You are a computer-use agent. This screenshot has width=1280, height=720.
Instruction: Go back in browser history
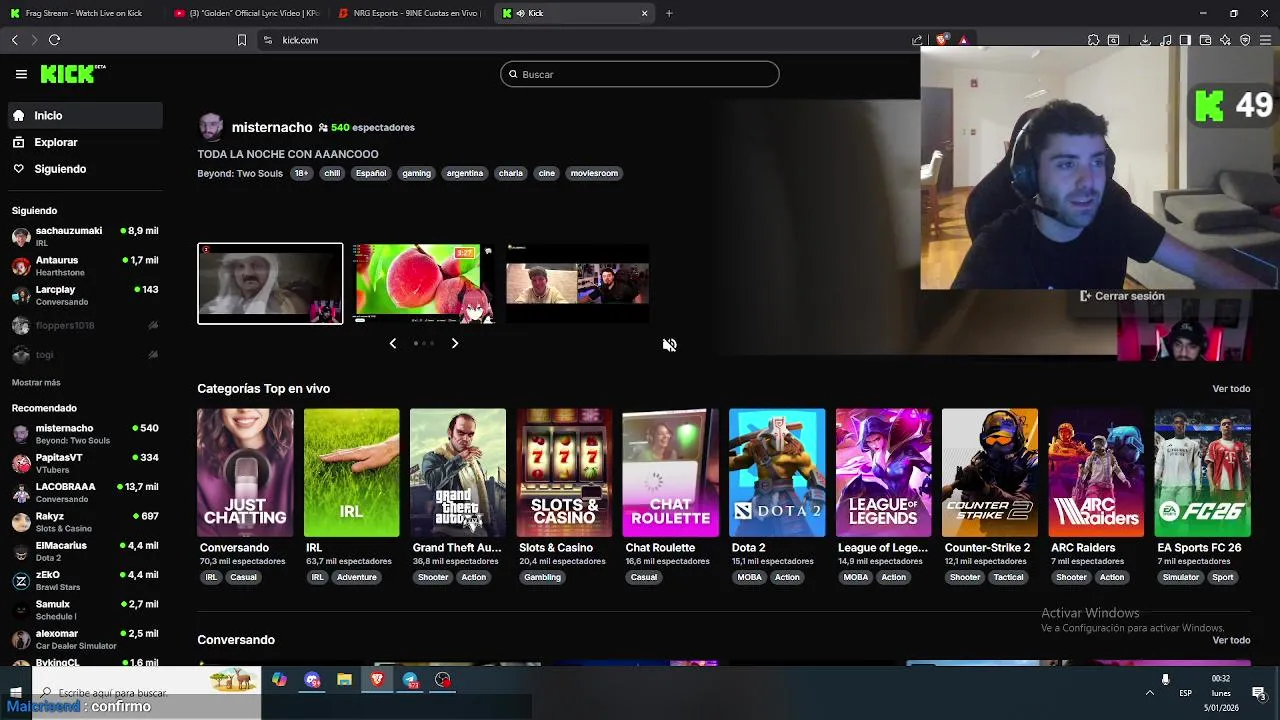tap(14, 40)
